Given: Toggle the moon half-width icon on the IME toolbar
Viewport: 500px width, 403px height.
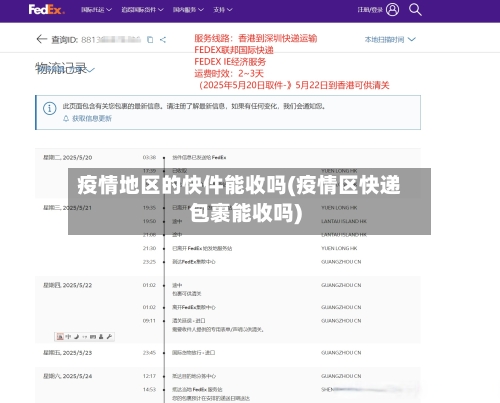Looking at the screenshot, I should coord(76,337).
